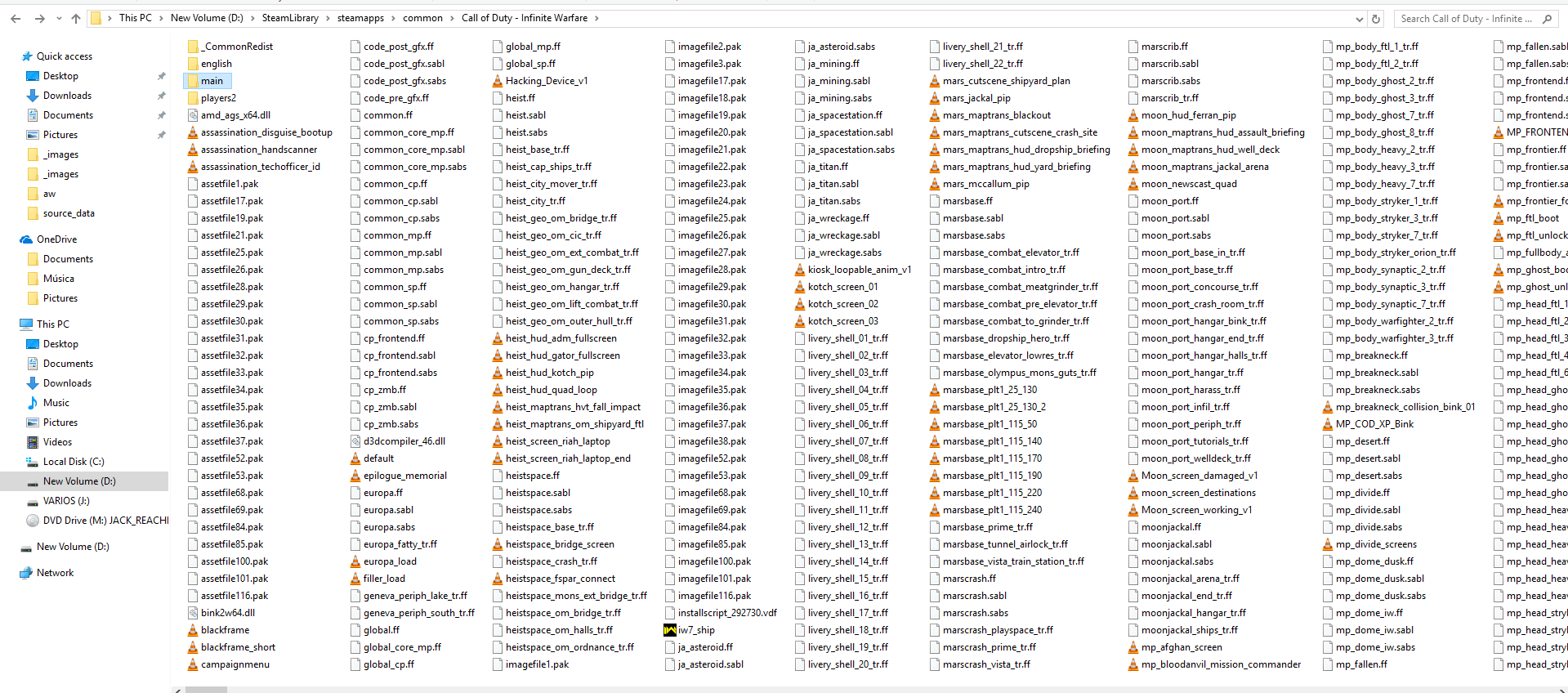The image size is (1568, 693).
Task: Open the '_CommonRedist' folder
Action: 237,47
